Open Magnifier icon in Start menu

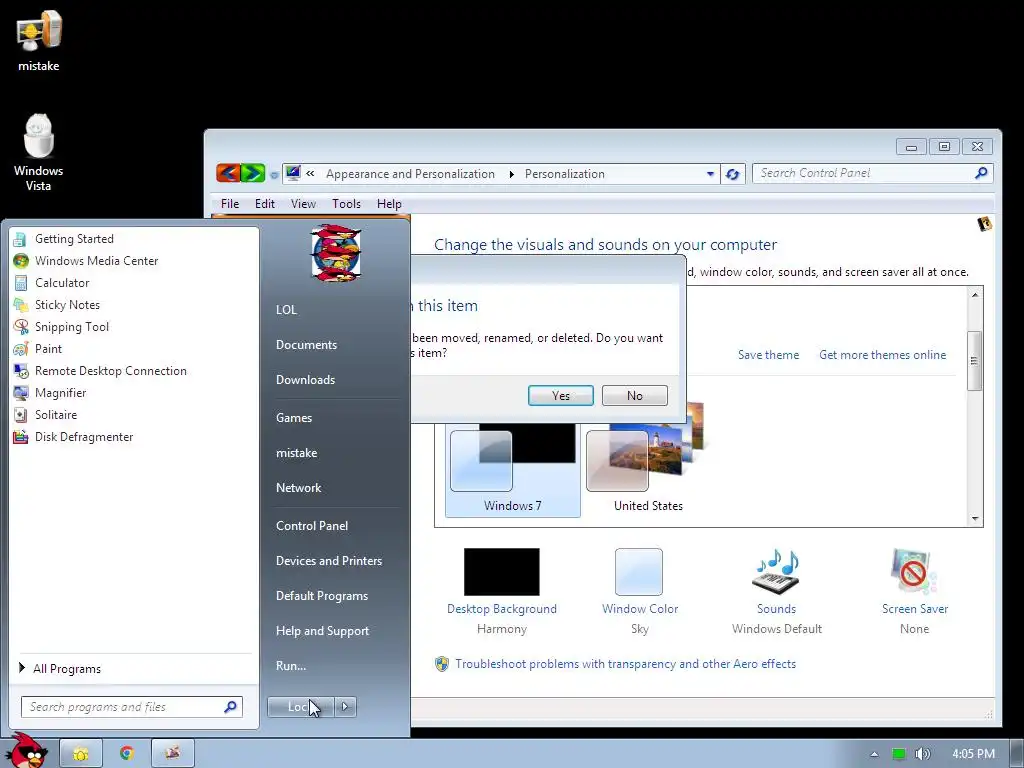click(x=21, y=392)
